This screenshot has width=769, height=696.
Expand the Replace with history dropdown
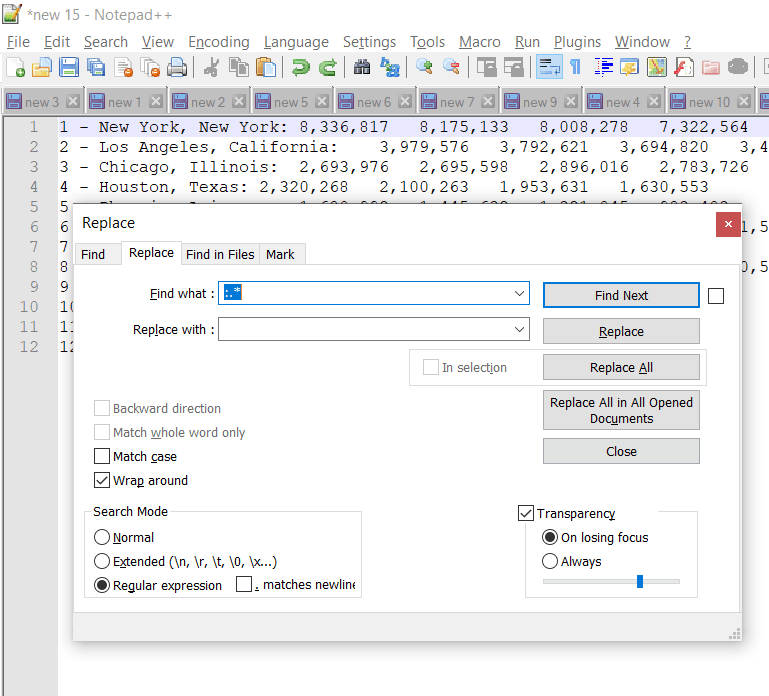[x=519, y=329]
